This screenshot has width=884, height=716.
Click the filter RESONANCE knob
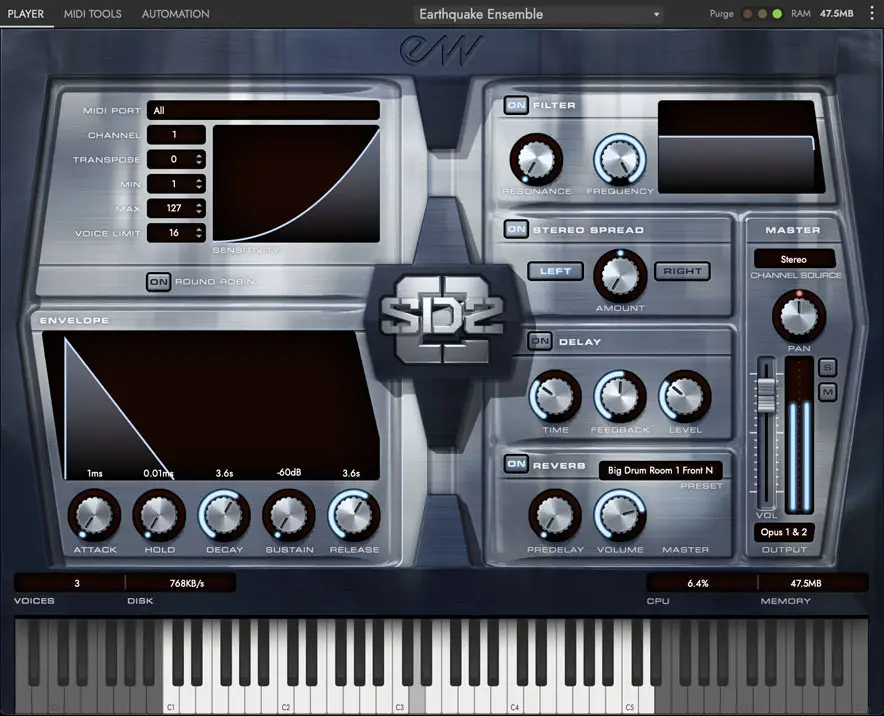(536, 160)
